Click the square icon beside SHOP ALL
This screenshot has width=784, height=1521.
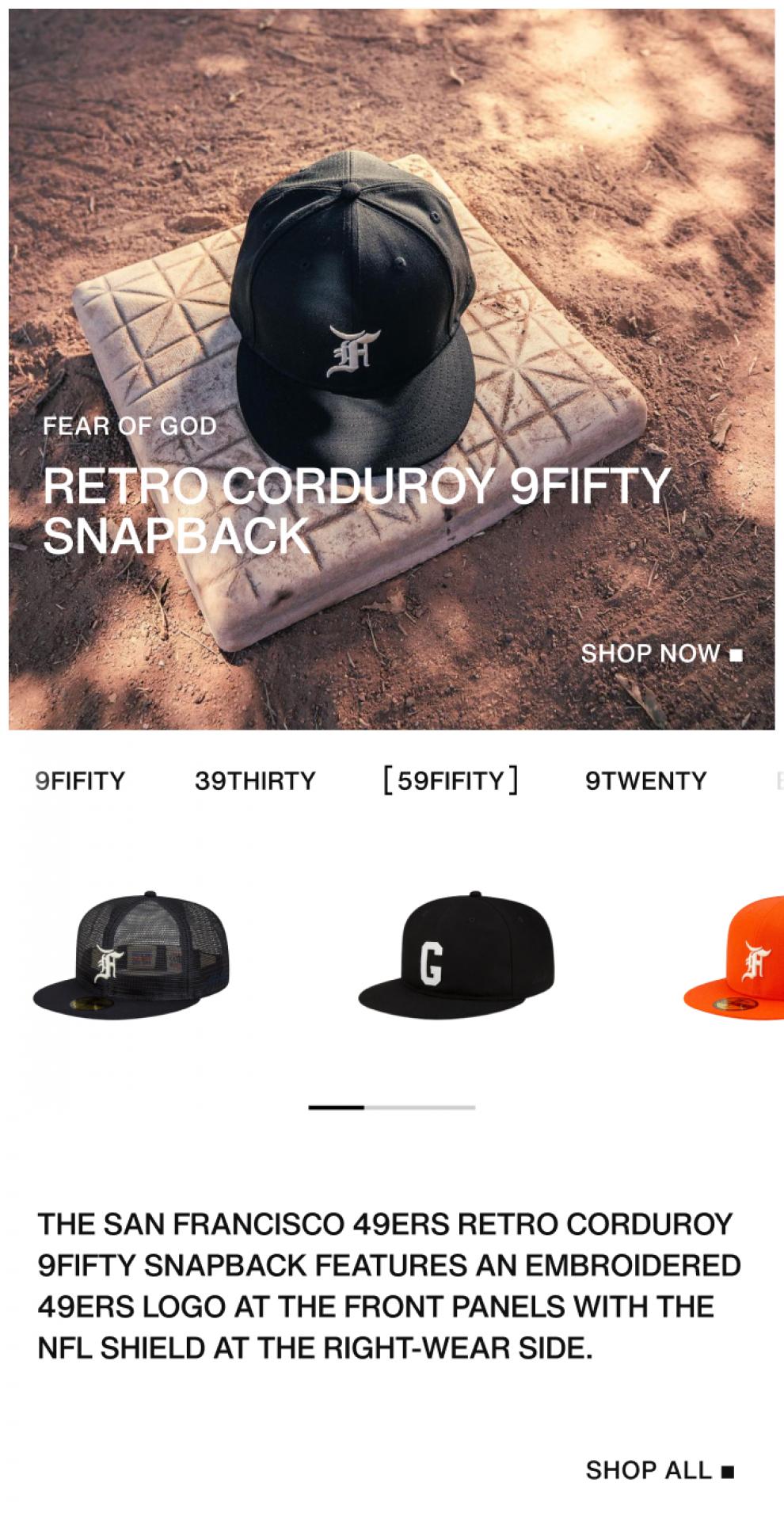point(728,1472)
